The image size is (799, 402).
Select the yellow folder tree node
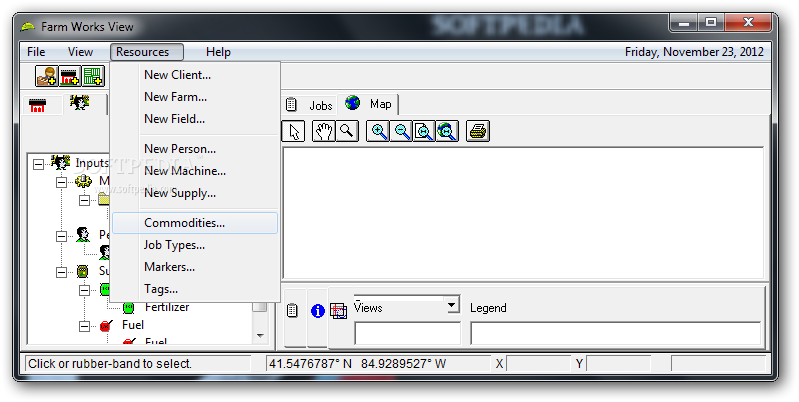103,199
